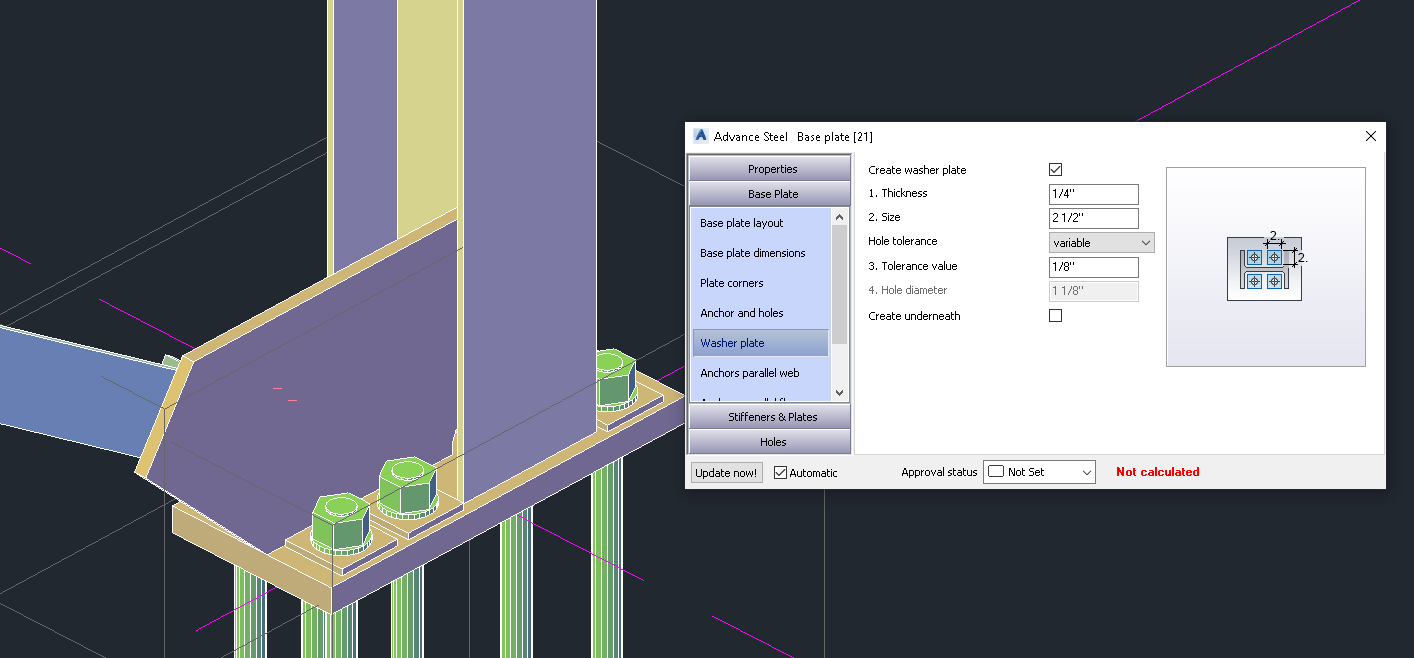Viewport: 1414px width, 658px height.
Task: Uncheck Create washer plate
Action: (x=1055, y=169)
